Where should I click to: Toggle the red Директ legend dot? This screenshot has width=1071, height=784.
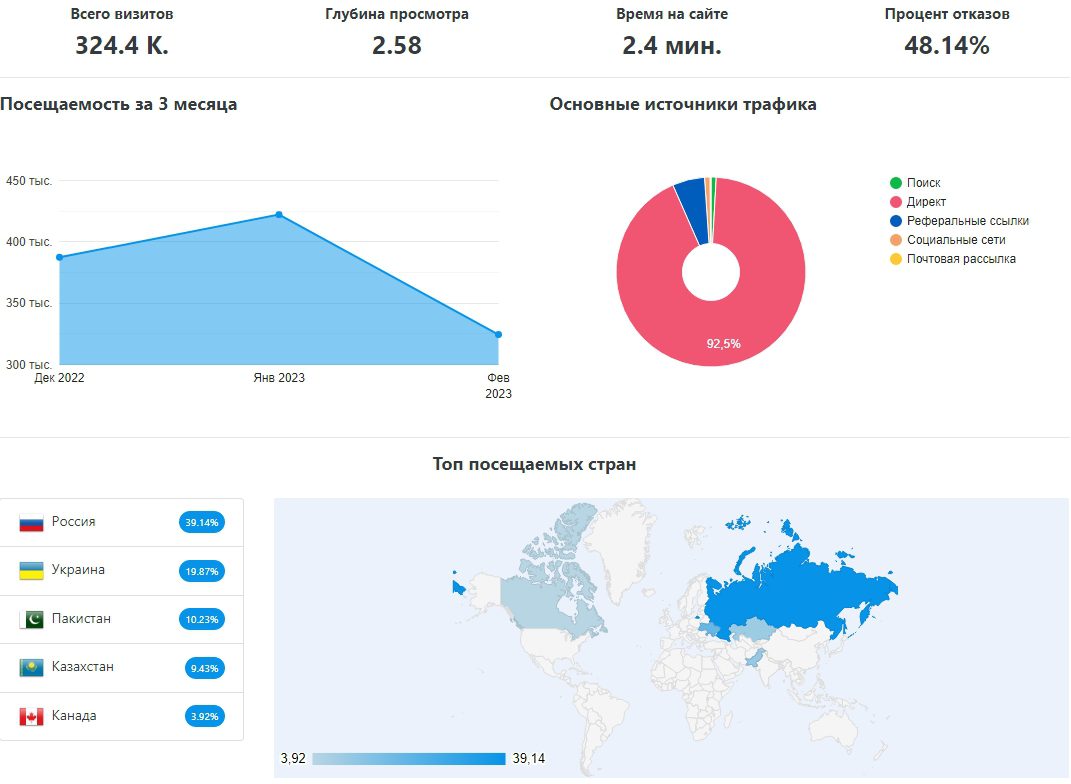point(895,201)
